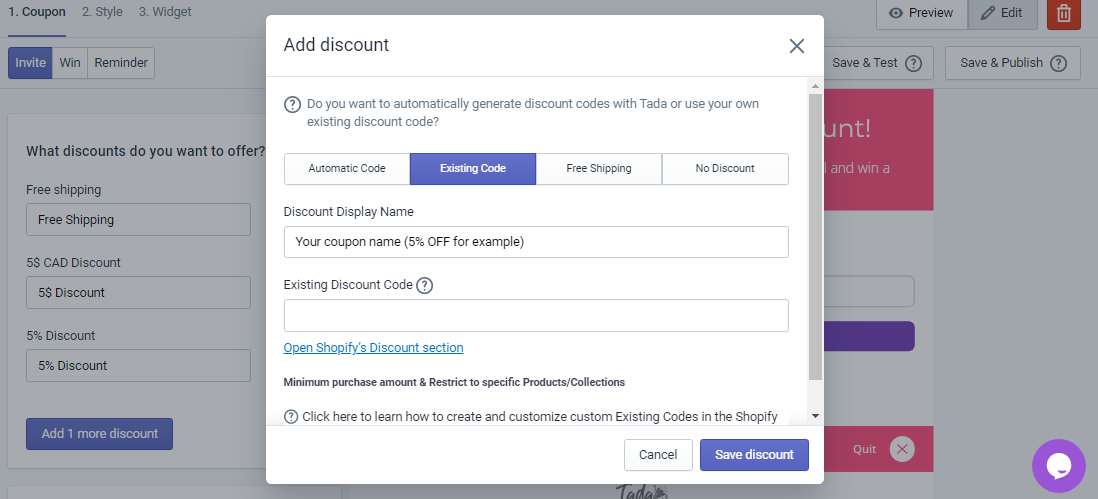
Task: Open the purple chat support bubble
Action: (1059, 465)
